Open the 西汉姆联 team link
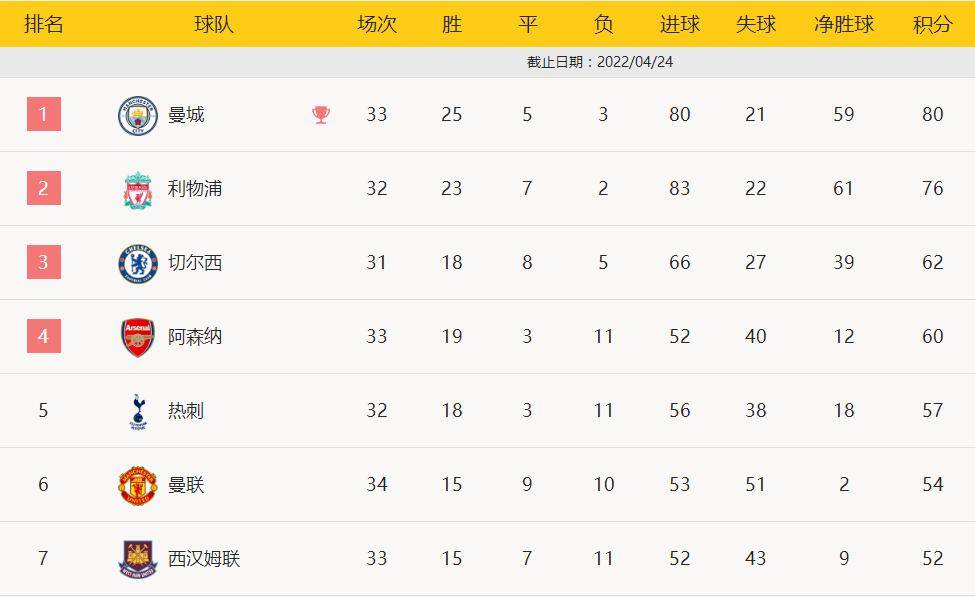 click(x=204, y=559)
